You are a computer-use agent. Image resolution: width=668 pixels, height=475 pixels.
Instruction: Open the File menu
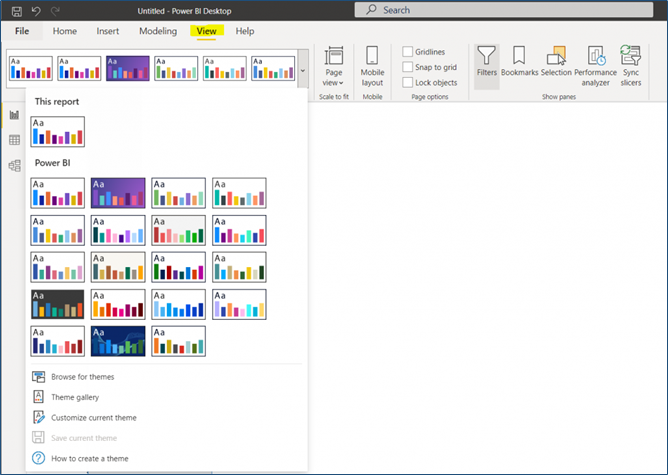coord(22,31)
